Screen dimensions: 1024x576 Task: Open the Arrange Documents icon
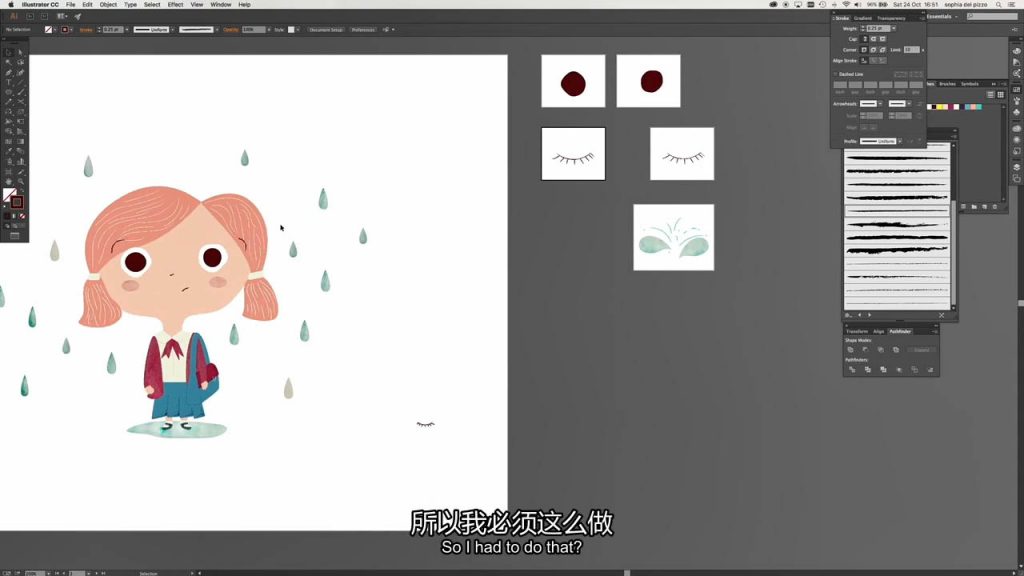[61, 16]
